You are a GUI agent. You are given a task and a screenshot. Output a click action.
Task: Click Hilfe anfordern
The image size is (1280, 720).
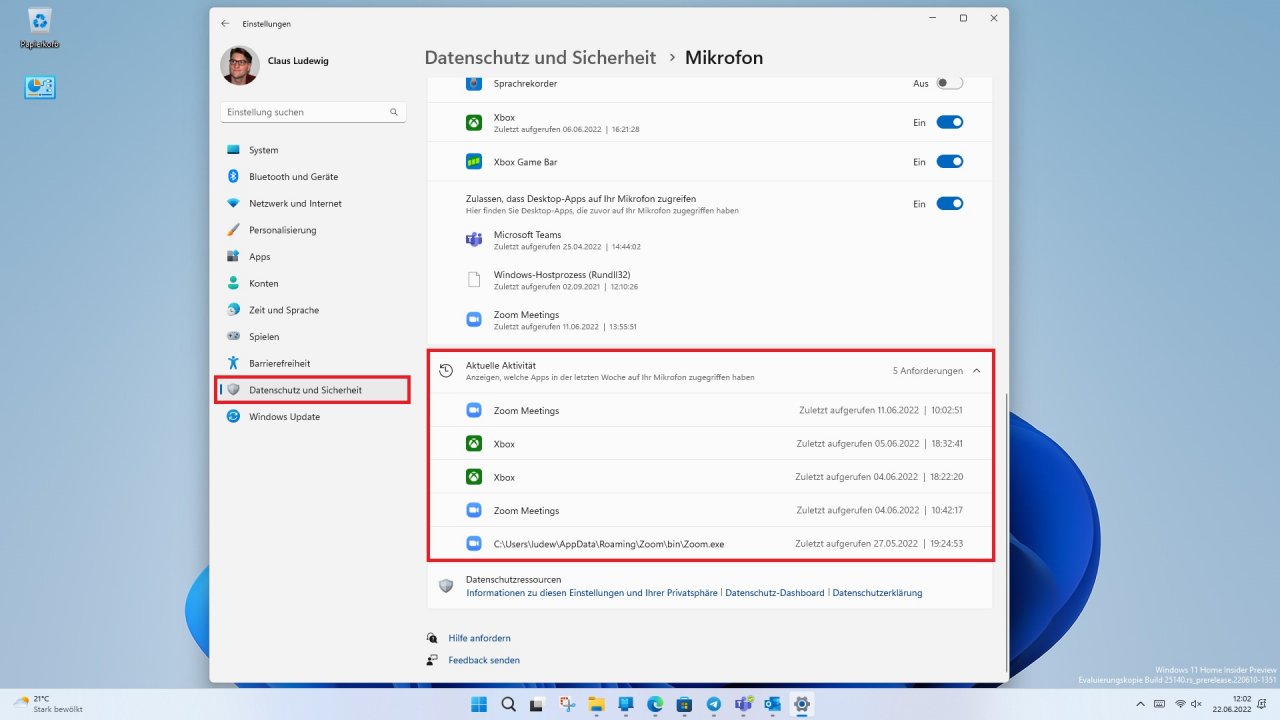pyautogui.click(x=479, y=638)
